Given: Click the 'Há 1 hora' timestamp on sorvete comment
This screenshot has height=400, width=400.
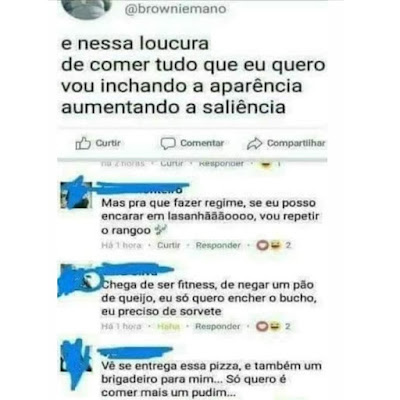Looking at the screenshot, I should point(121,326).
